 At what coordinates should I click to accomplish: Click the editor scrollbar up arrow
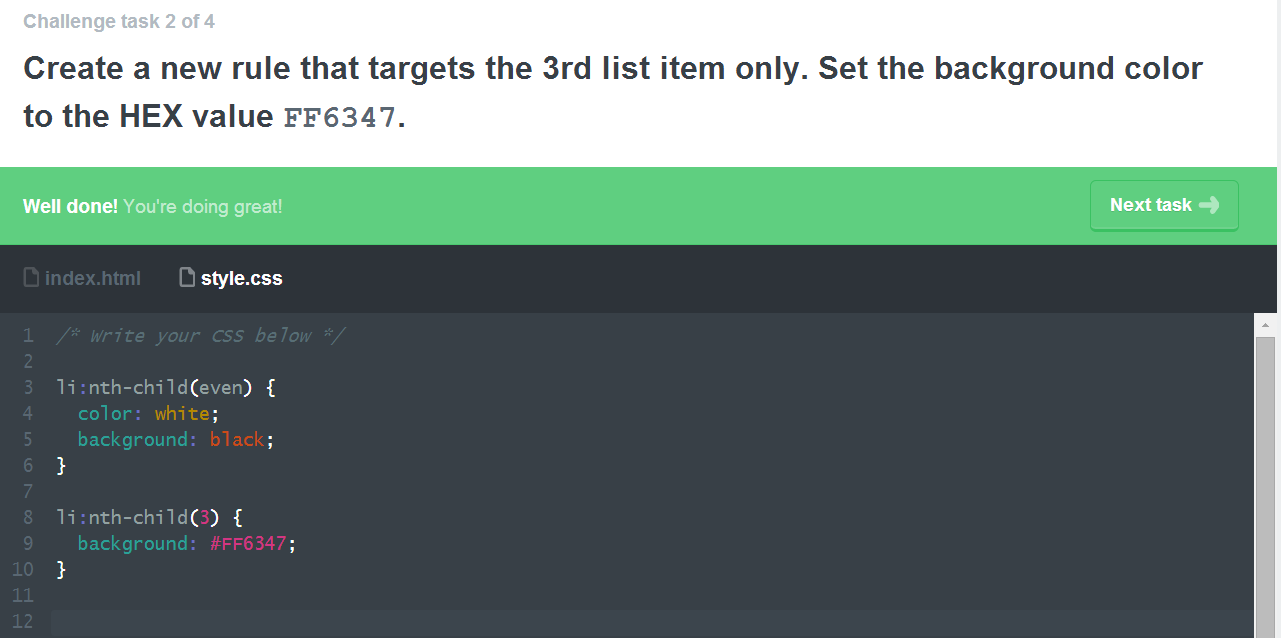1265,325
